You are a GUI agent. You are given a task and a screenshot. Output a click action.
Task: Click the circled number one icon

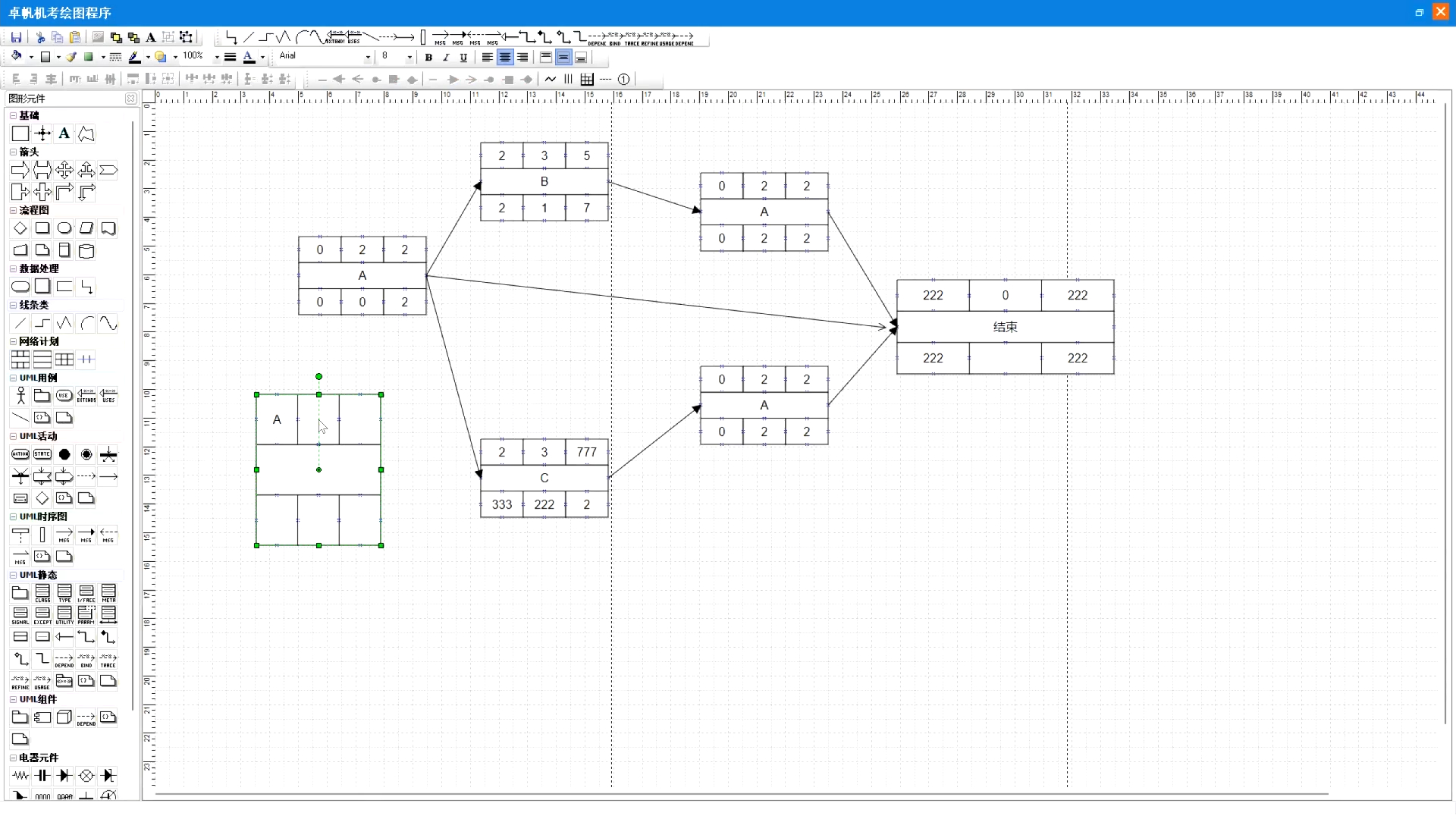pos(623,79)
